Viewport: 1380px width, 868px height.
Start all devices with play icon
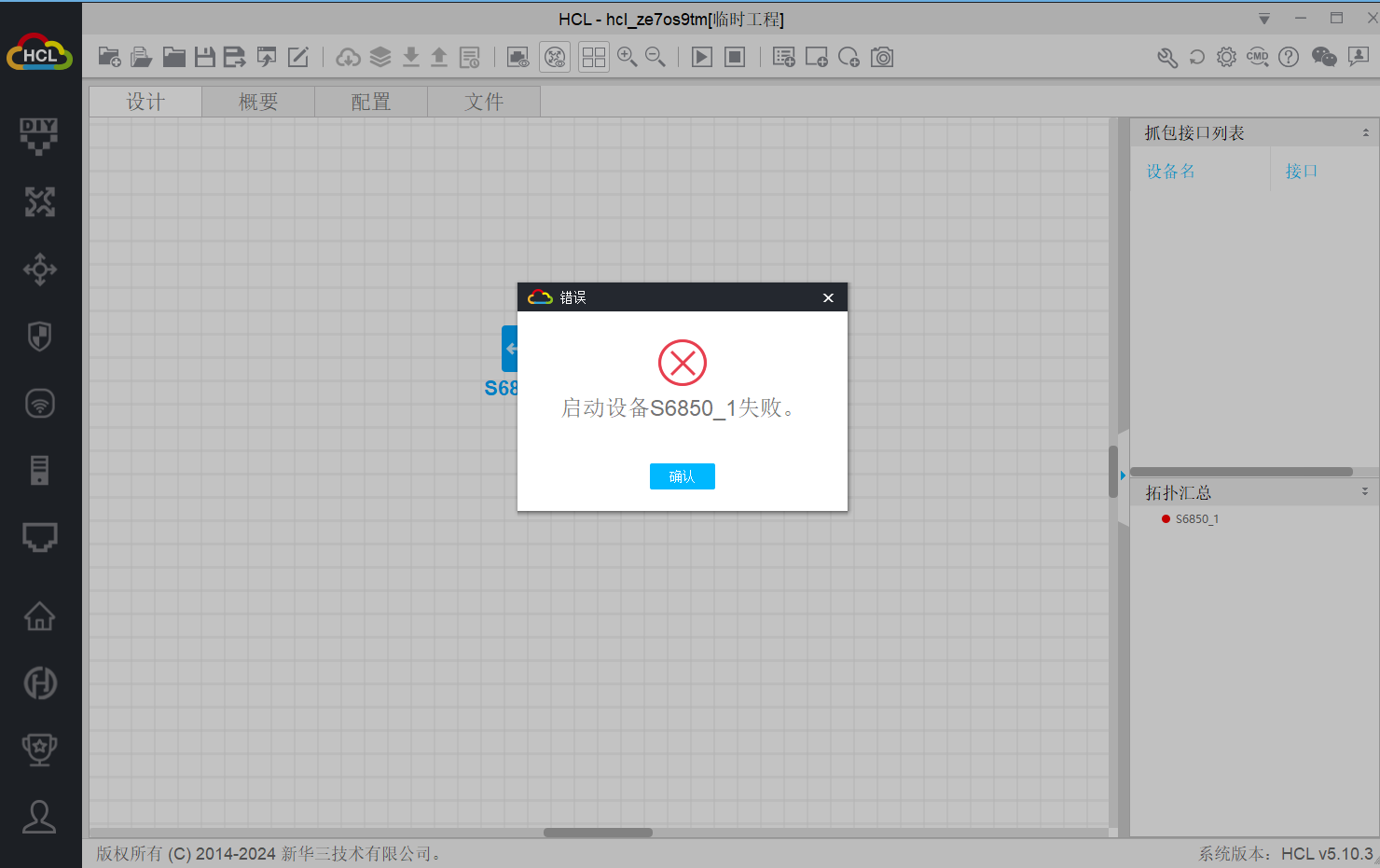(702, 57)
